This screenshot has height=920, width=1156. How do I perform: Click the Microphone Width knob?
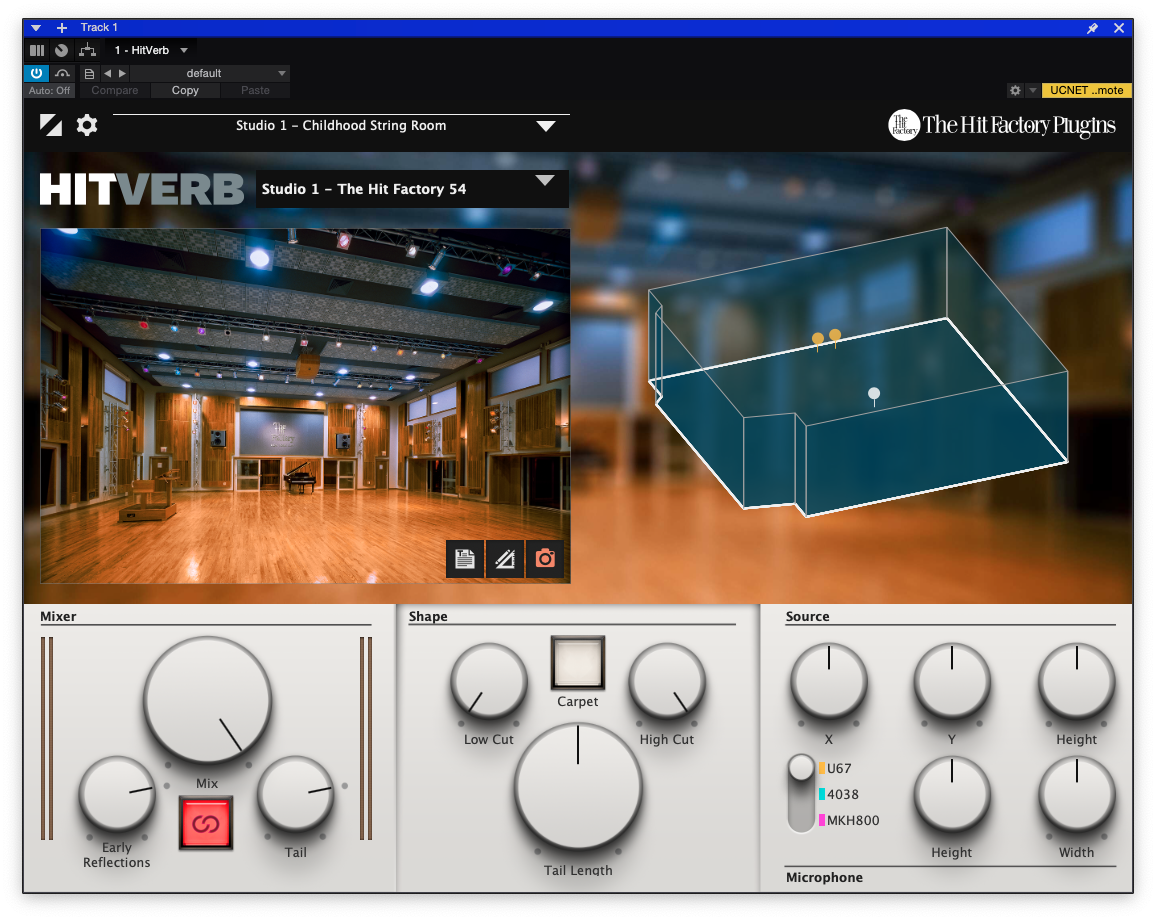pos(1076,795)
